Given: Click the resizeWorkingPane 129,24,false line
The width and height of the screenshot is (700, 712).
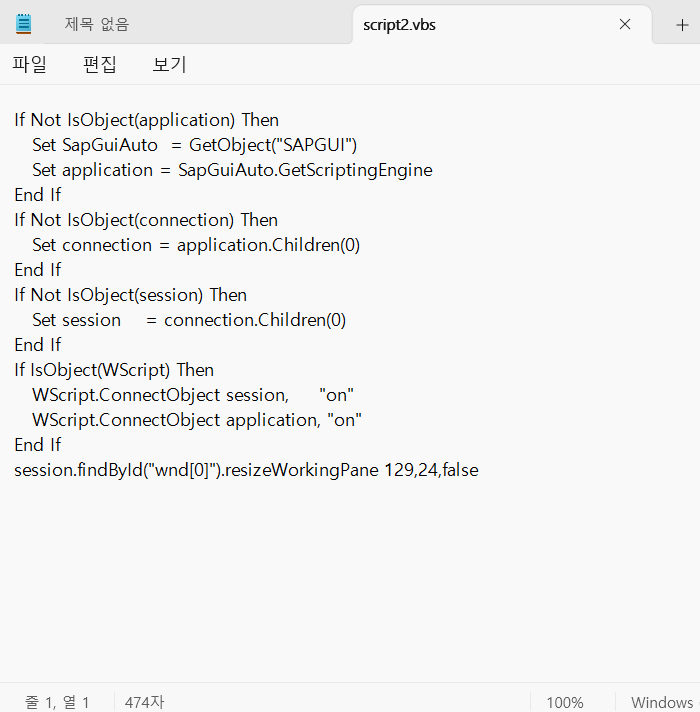Looking at the screenshot, I should pyautogui.click(x=246, y=470).
